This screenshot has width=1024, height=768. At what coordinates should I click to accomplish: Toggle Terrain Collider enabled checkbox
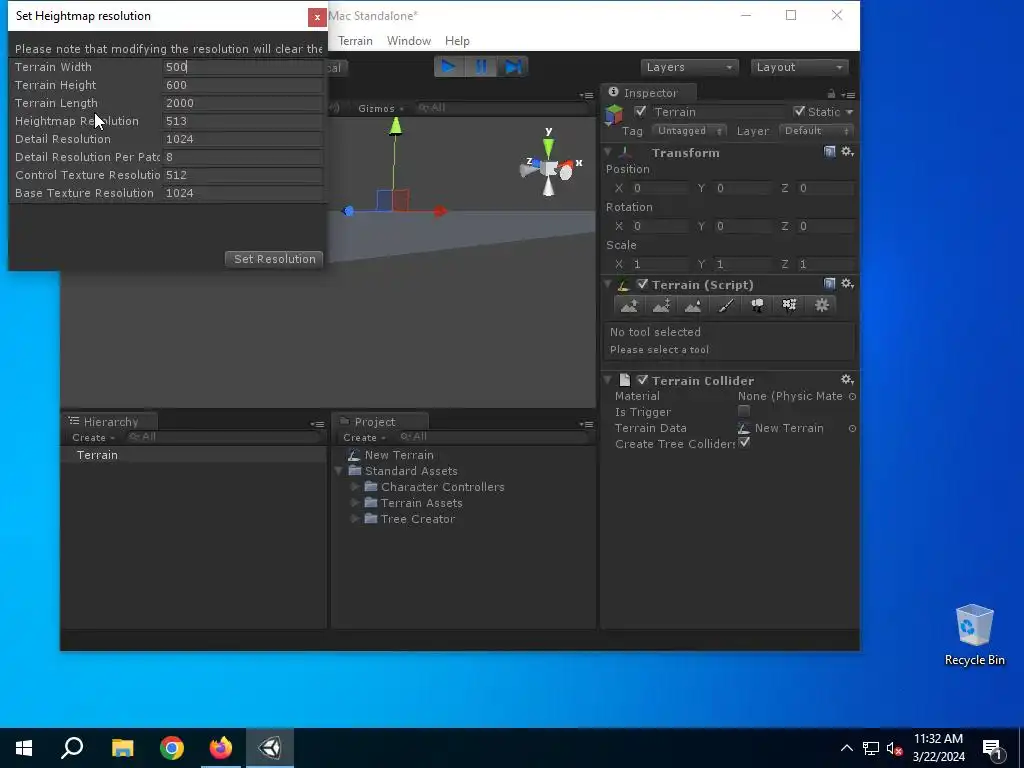click(642, 380)
